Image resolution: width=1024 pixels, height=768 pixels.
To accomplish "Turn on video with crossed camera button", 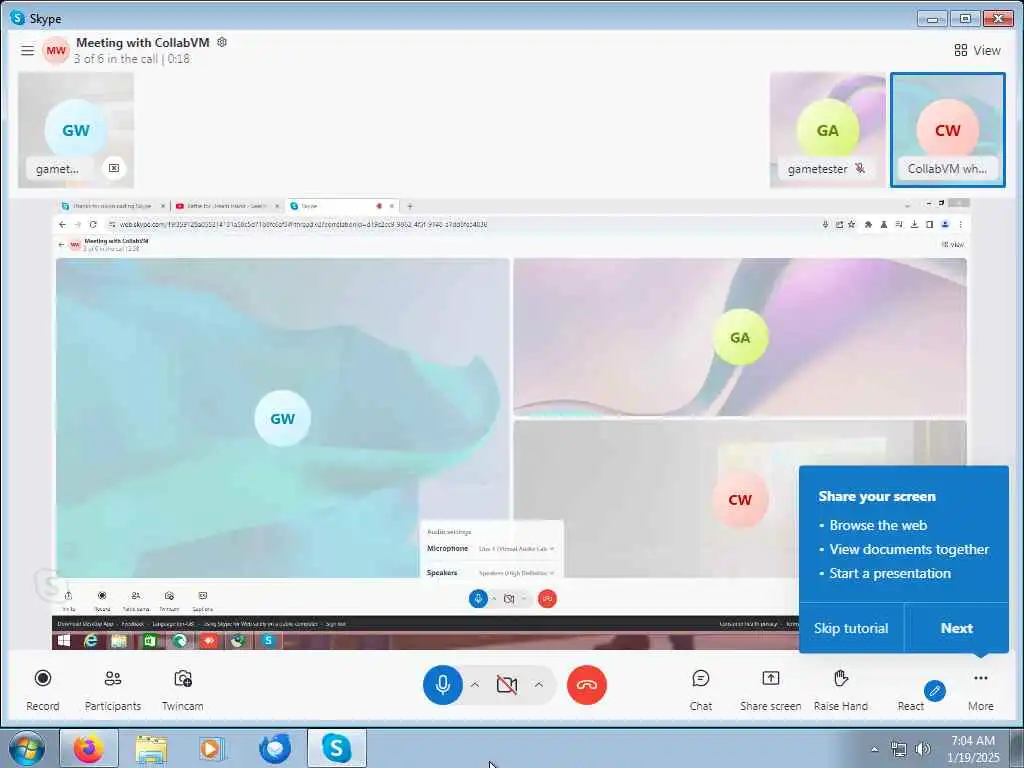I will [x=507, y=684].
